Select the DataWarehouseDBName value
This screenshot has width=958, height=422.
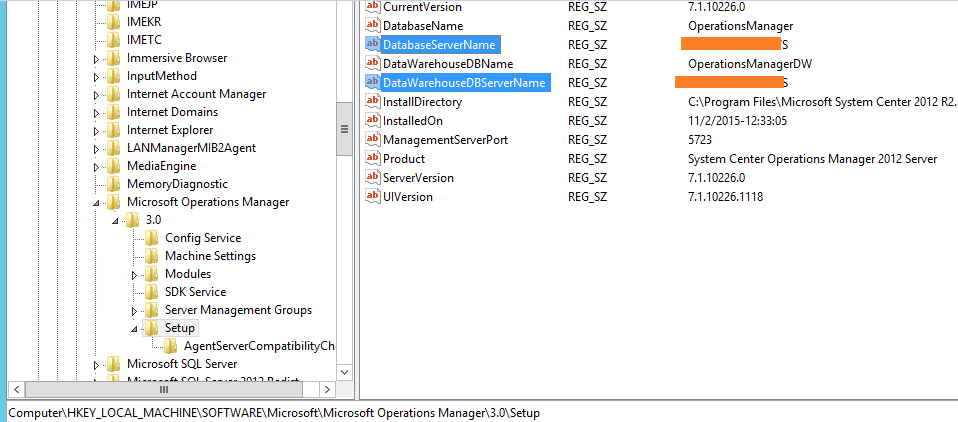[x=448, y=64]
